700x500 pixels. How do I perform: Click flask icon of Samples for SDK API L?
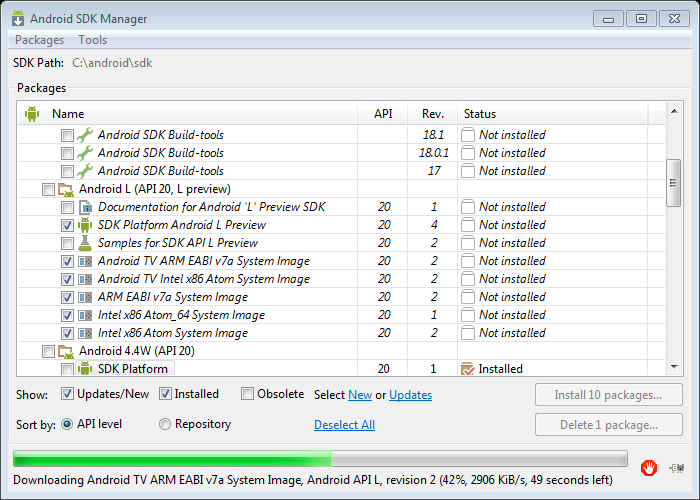85,242
